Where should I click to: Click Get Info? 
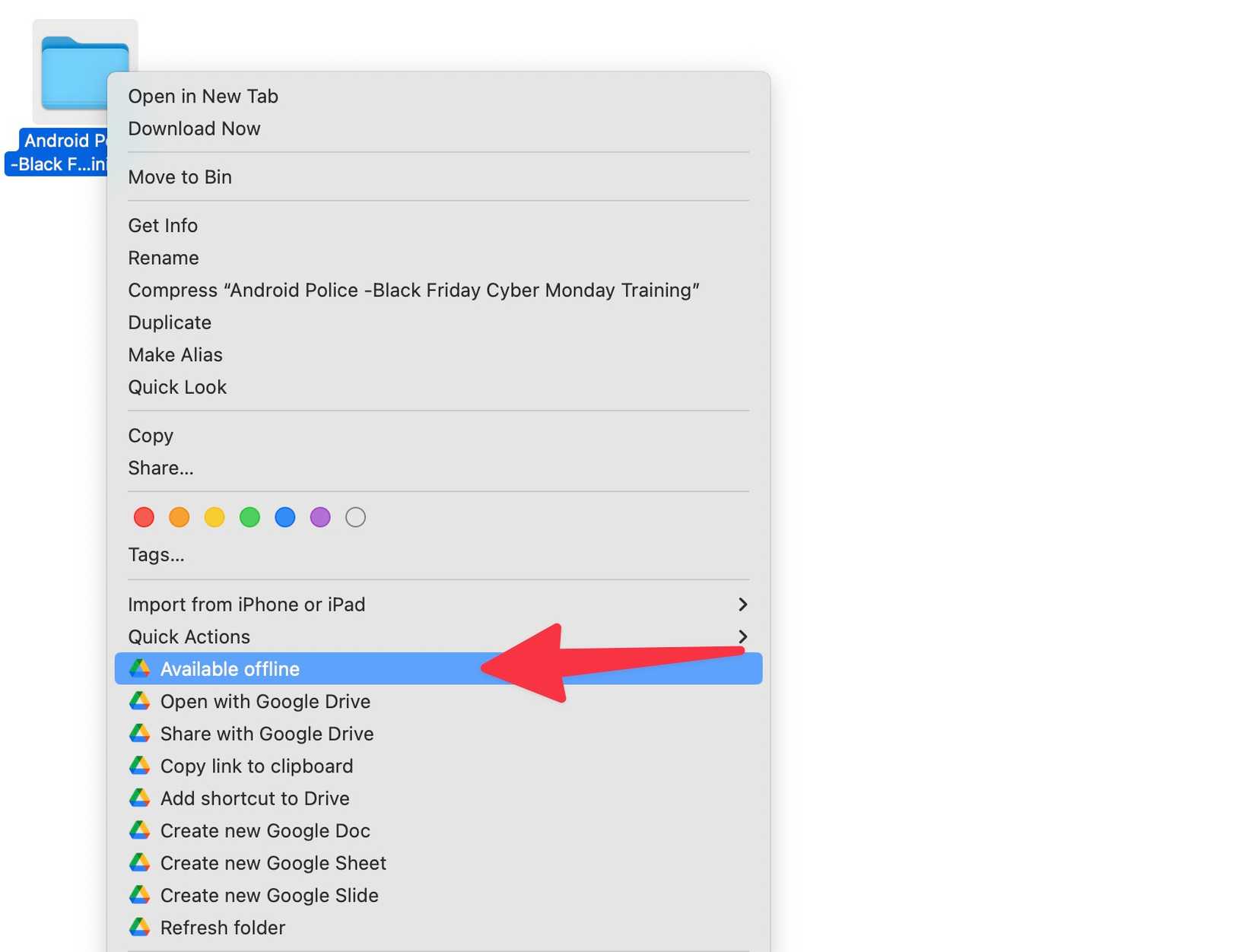[162, 225]
